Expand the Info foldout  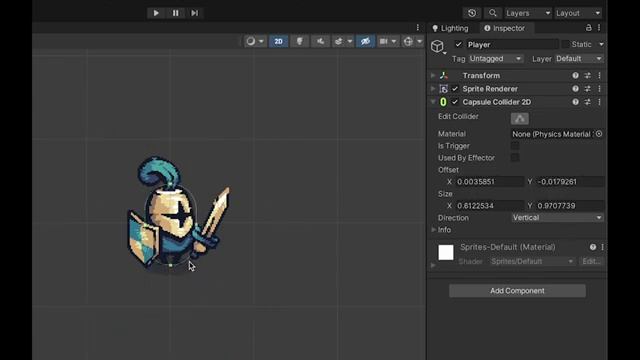pos(433,230)
